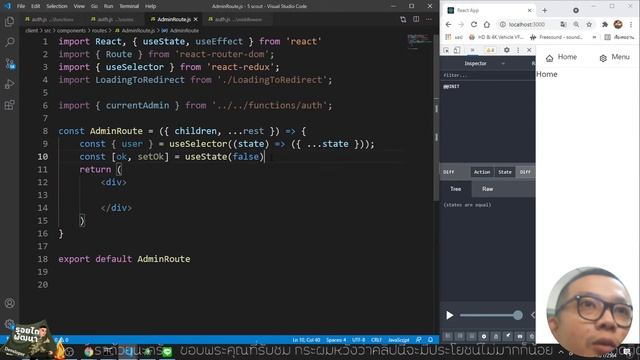
Task: Click Home link in the React app navbar
Action: point(561,57)
